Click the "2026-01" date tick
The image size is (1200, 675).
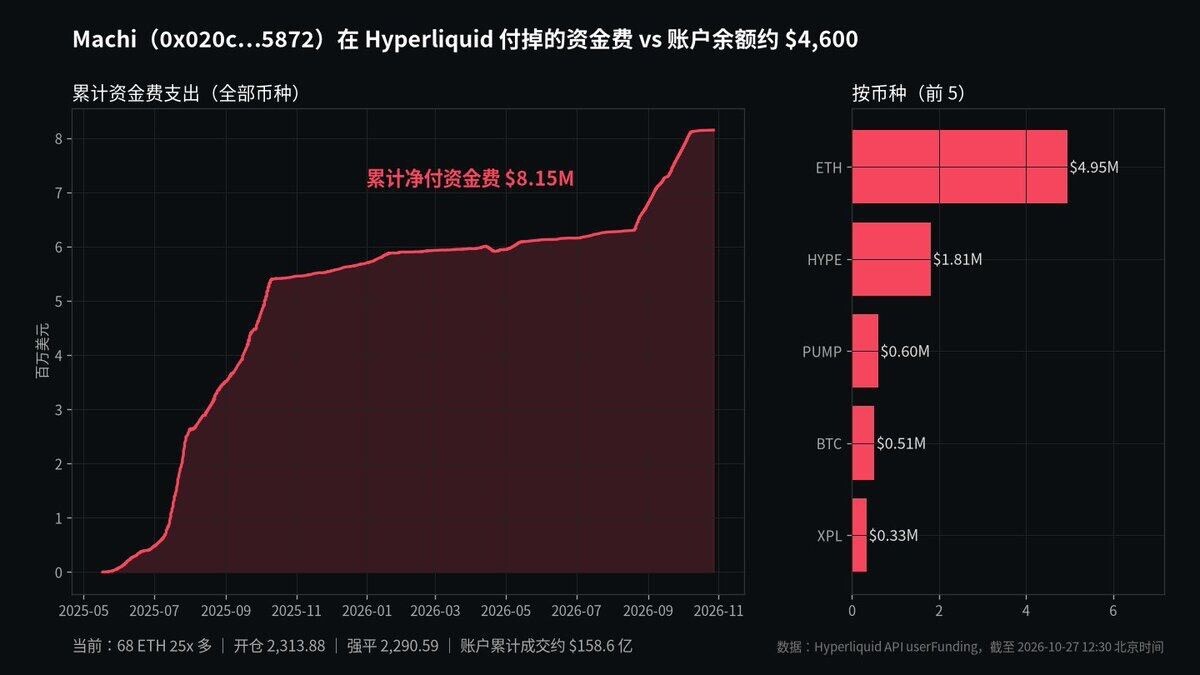tap(367, 609)
